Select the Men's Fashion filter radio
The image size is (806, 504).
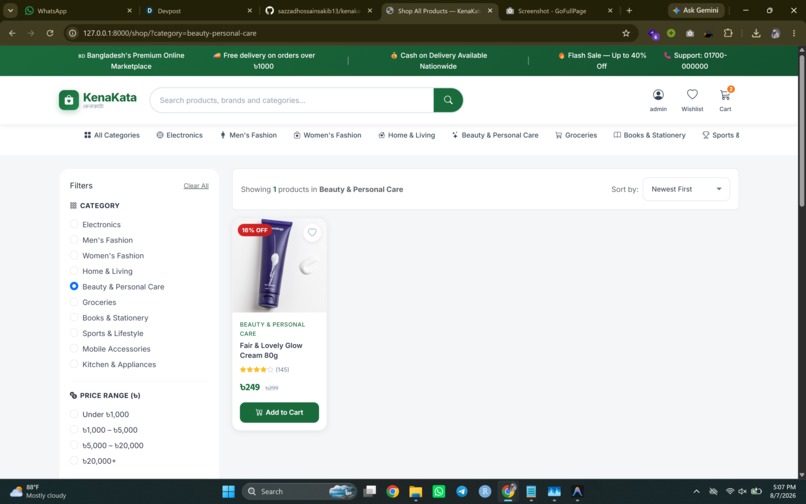click(74, 240)
